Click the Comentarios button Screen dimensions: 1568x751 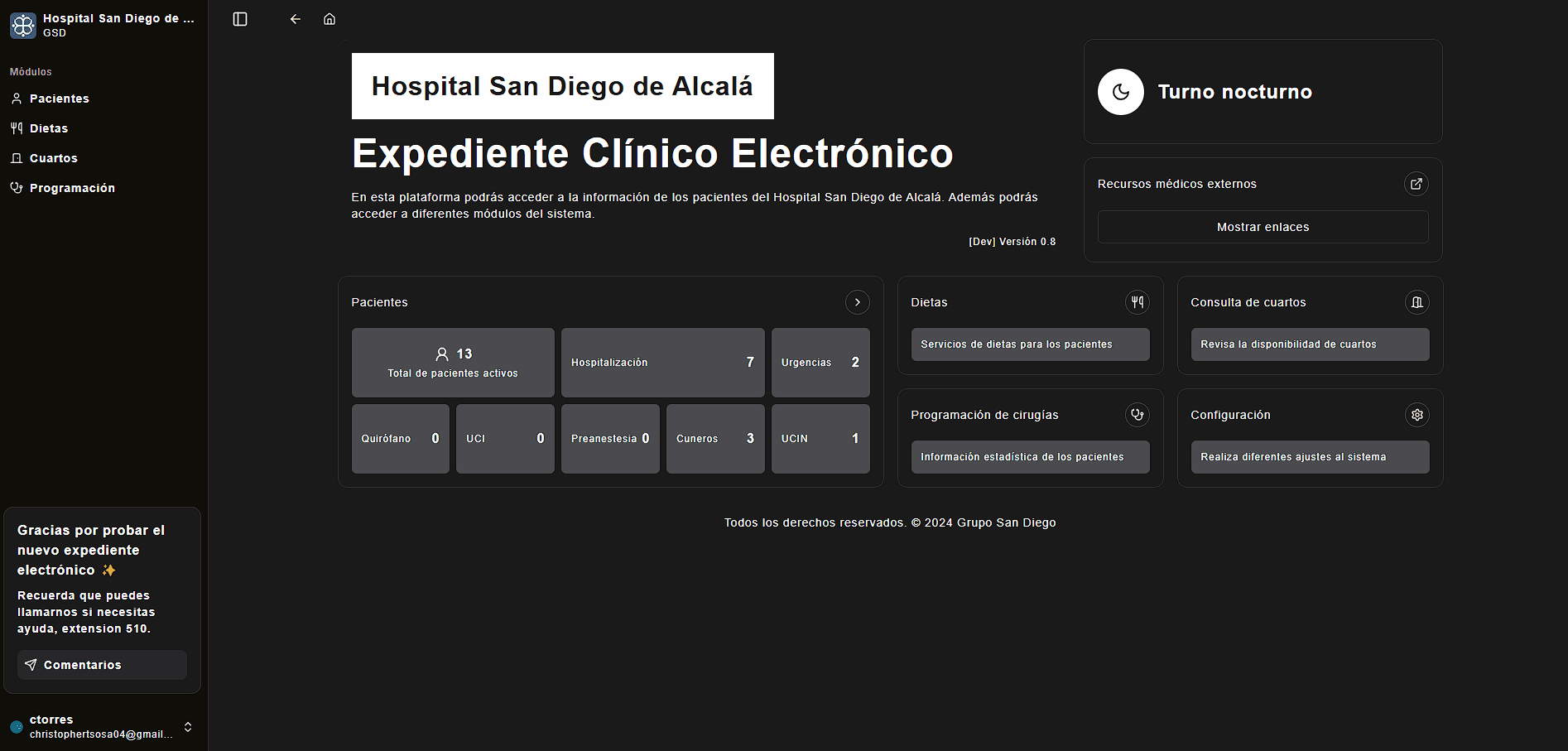[x=102, y=665]
